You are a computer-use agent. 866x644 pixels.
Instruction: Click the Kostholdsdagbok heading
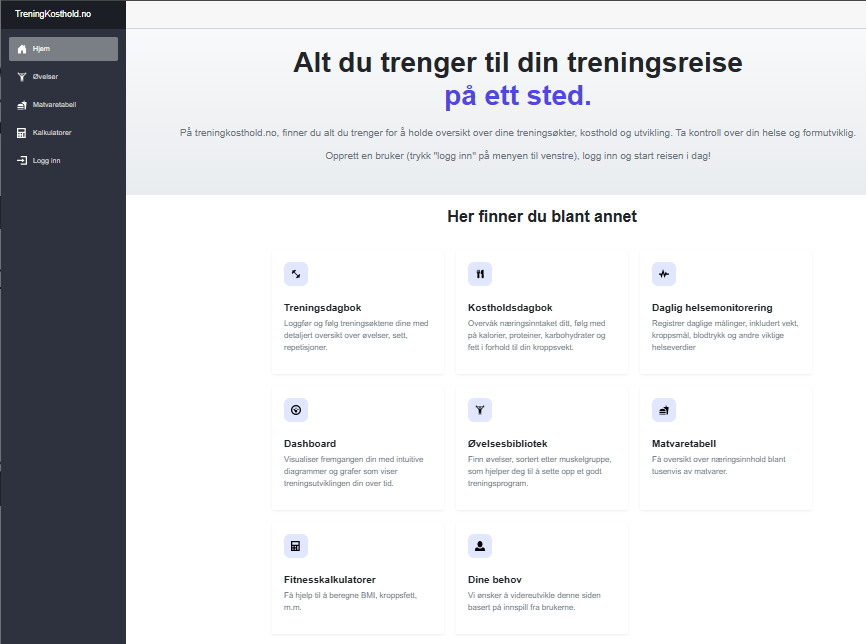pos(510,307)
